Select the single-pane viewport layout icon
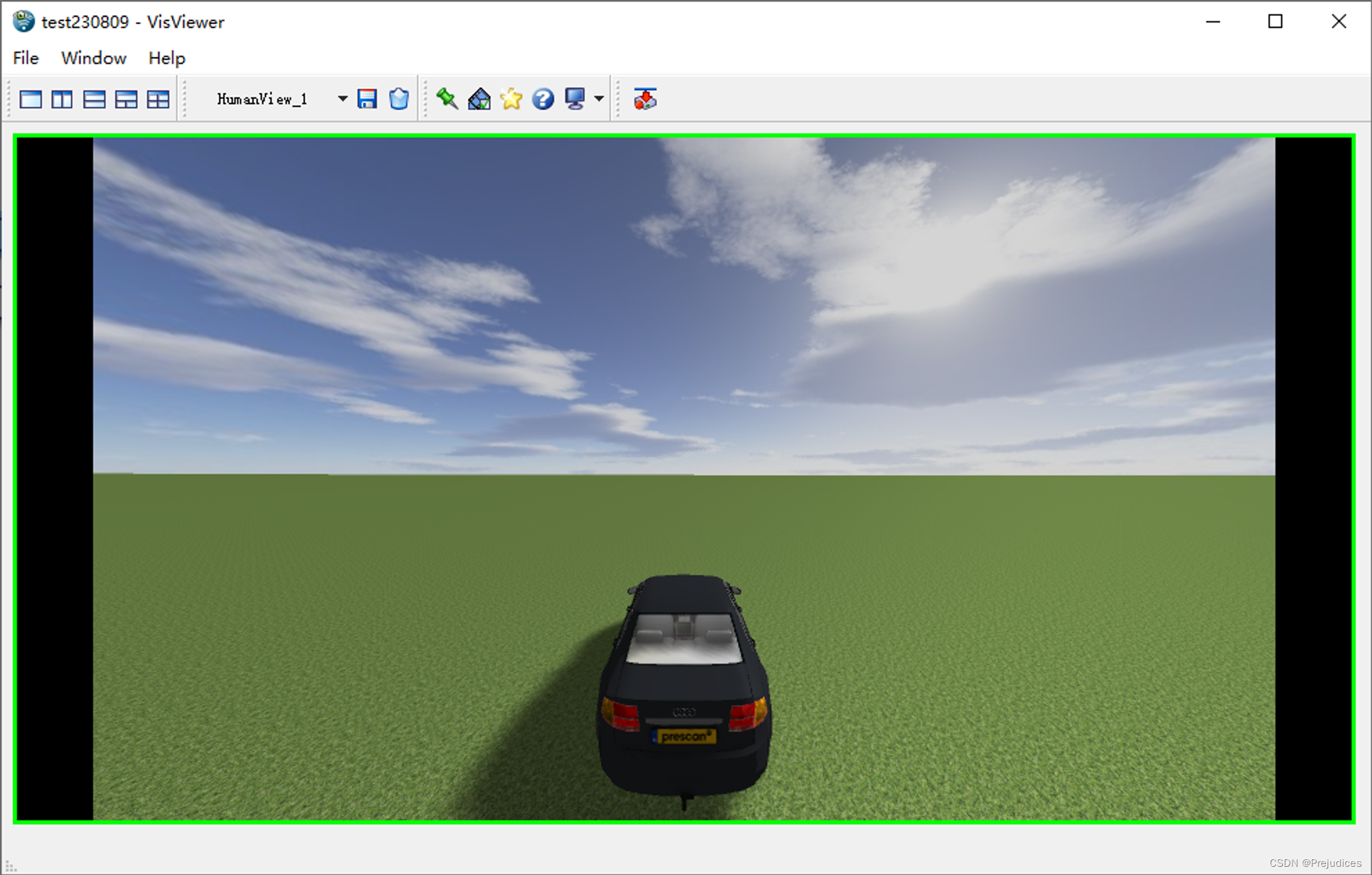The width and height of the screenshot is (1372, 875). tap(31, 100)
